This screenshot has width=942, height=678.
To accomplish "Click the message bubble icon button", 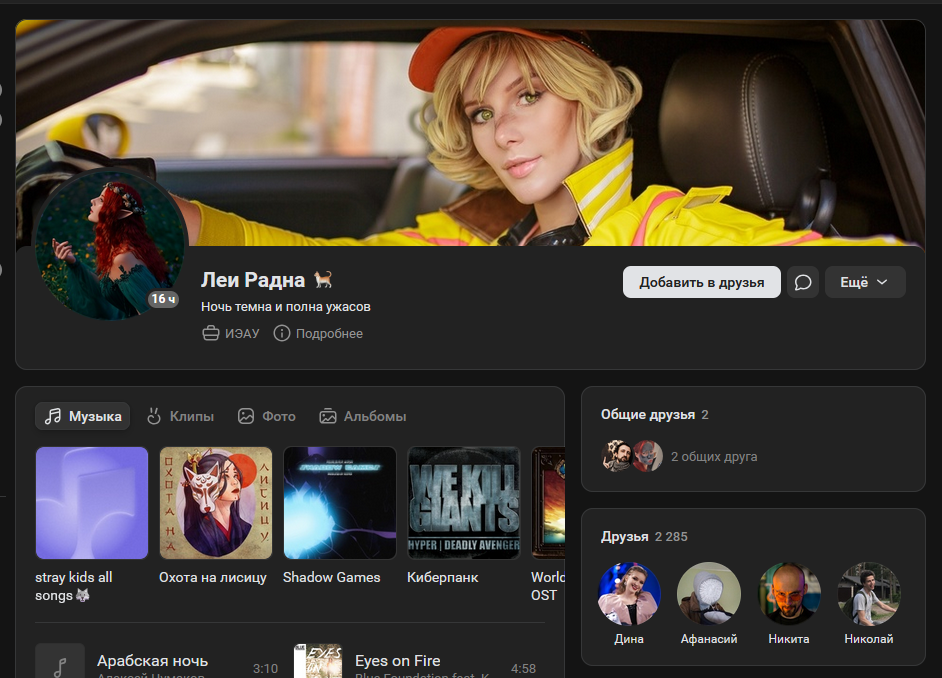I will coord(803,282).
